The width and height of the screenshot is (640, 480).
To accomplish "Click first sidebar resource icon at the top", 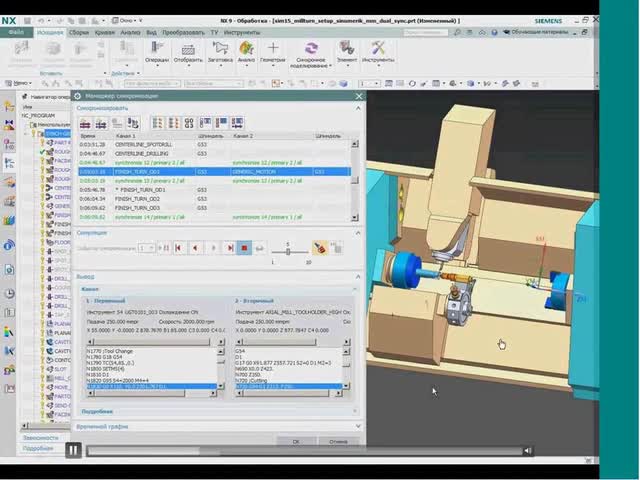I will click(x=9, y=107).
